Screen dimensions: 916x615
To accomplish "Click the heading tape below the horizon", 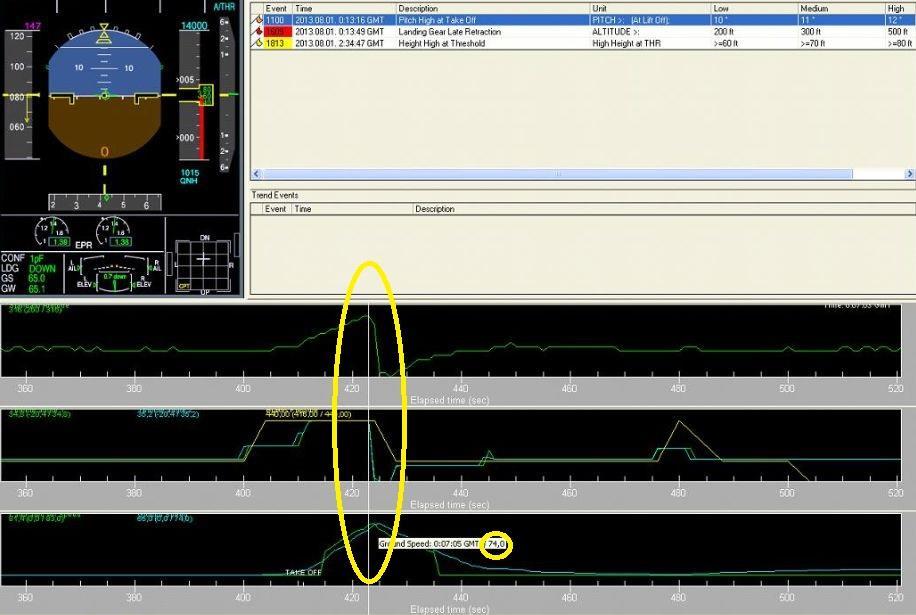I will (x=105, y=203).
